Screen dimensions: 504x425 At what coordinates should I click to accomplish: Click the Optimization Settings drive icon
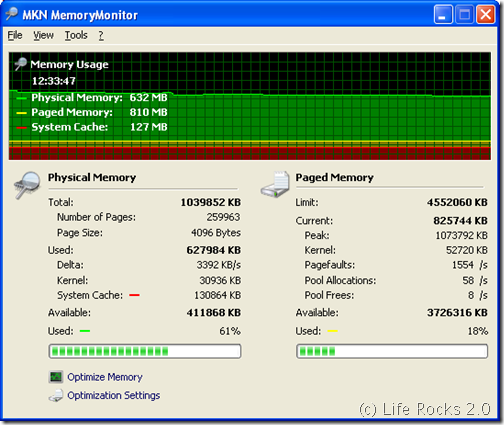56,396
